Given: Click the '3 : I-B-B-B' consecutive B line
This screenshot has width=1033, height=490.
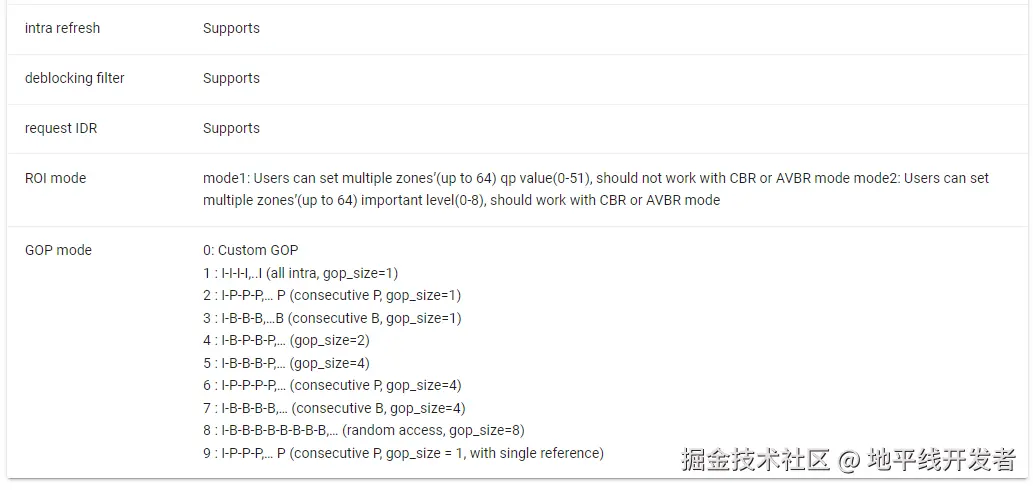Looking at the screenshot, I should [331, 318].
